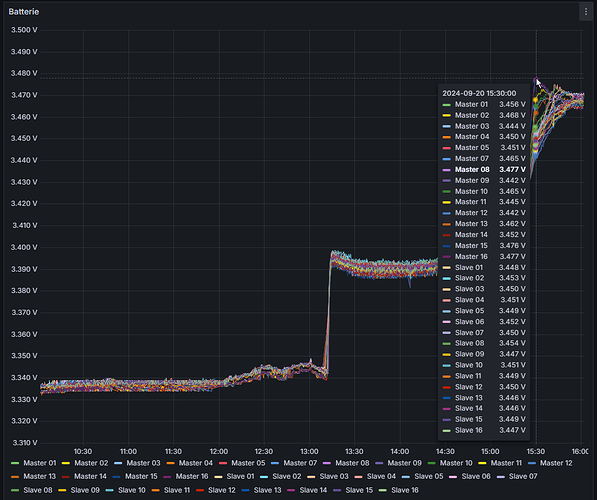This screenshot has width=597, height=500.
Task: Toggle Master 08 series in bottom legend
Action: [352, 463]
